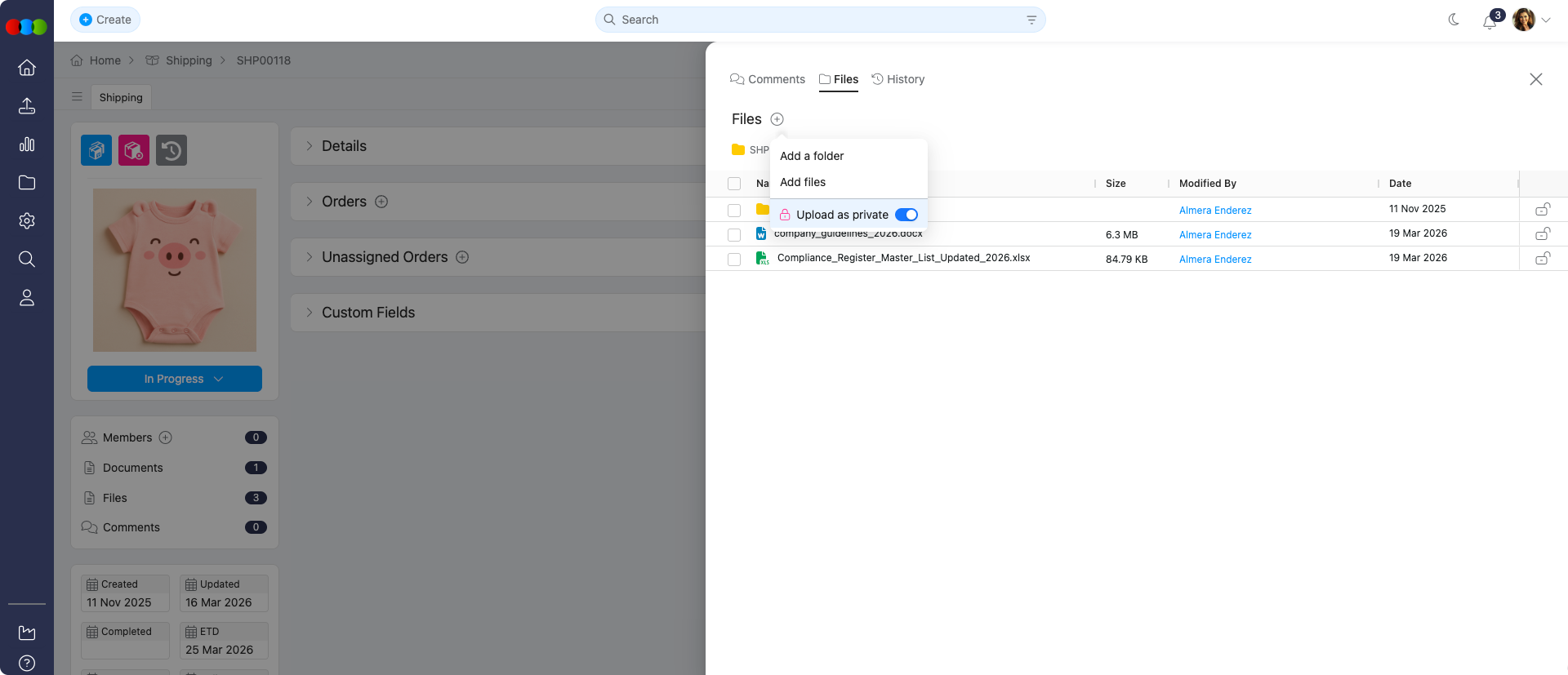Add a member with Members plus icon
This screenshot has height=675, width=1568.
pyautogui.click(x=166, y=437)
